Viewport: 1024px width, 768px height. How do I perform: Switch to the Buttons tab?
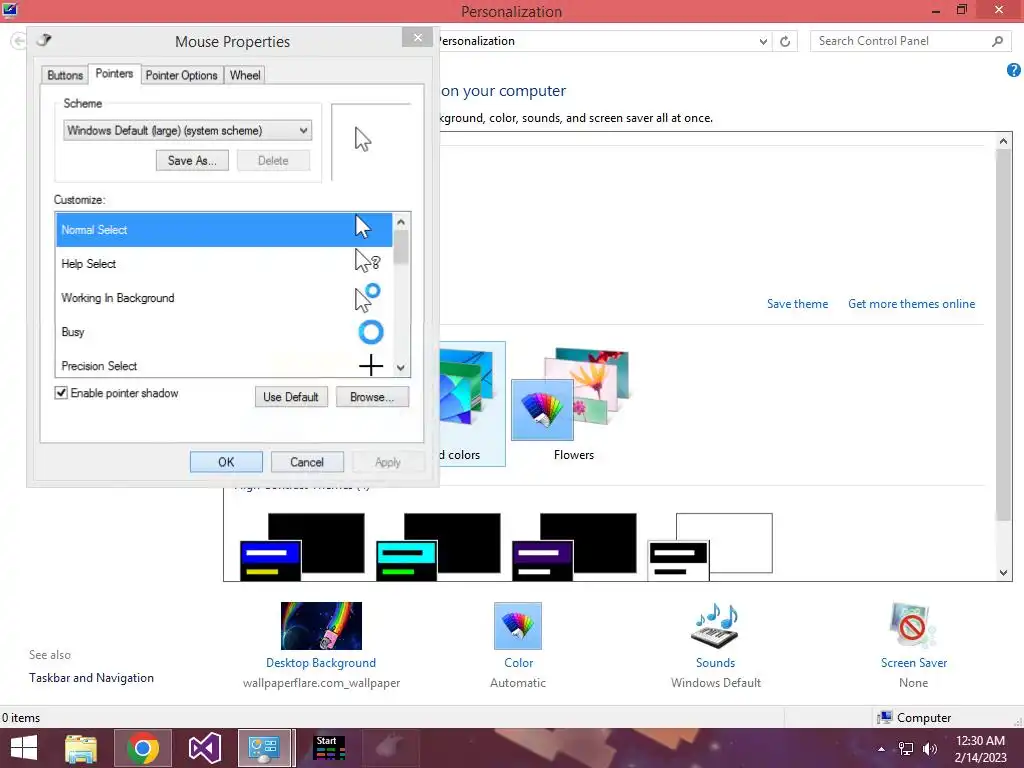65,75
